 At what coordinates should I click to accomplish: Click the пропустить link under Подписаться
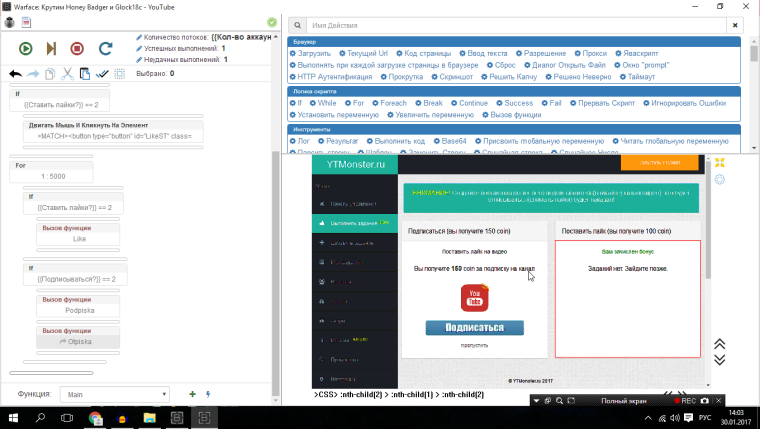pos(474,346)
